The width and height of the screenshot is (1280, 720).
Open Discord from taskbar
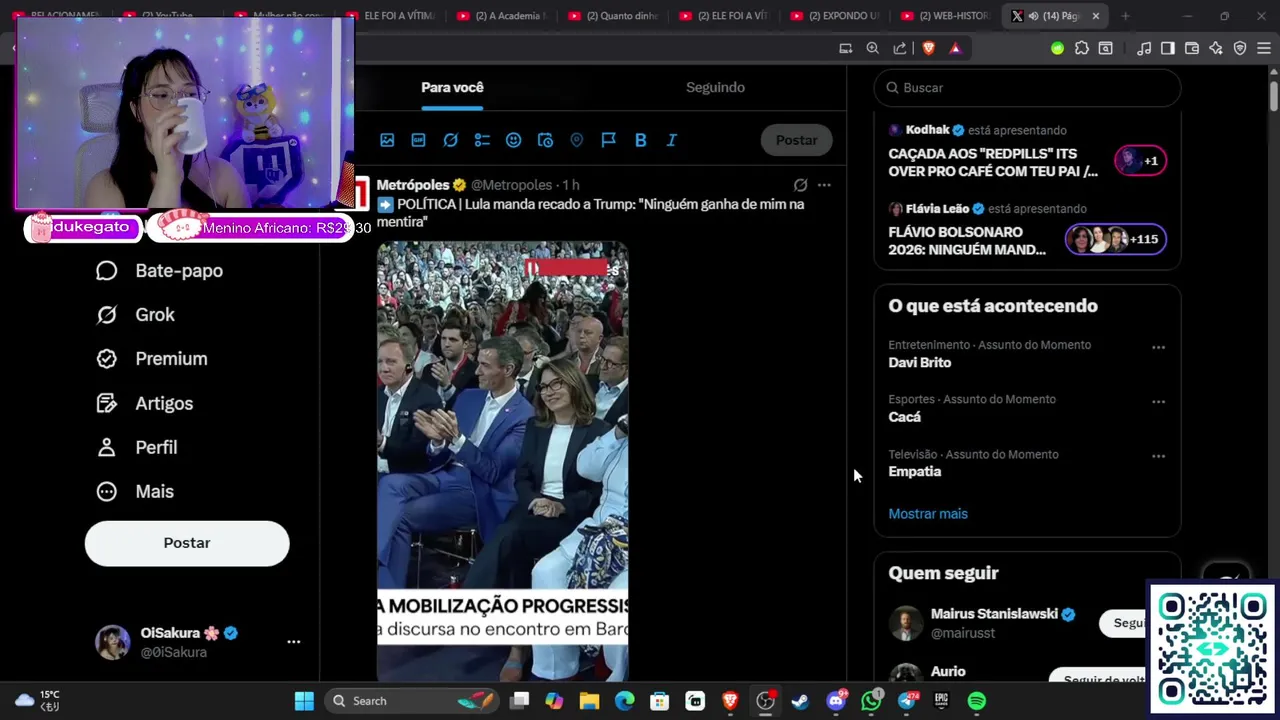[x=836, y=701]
